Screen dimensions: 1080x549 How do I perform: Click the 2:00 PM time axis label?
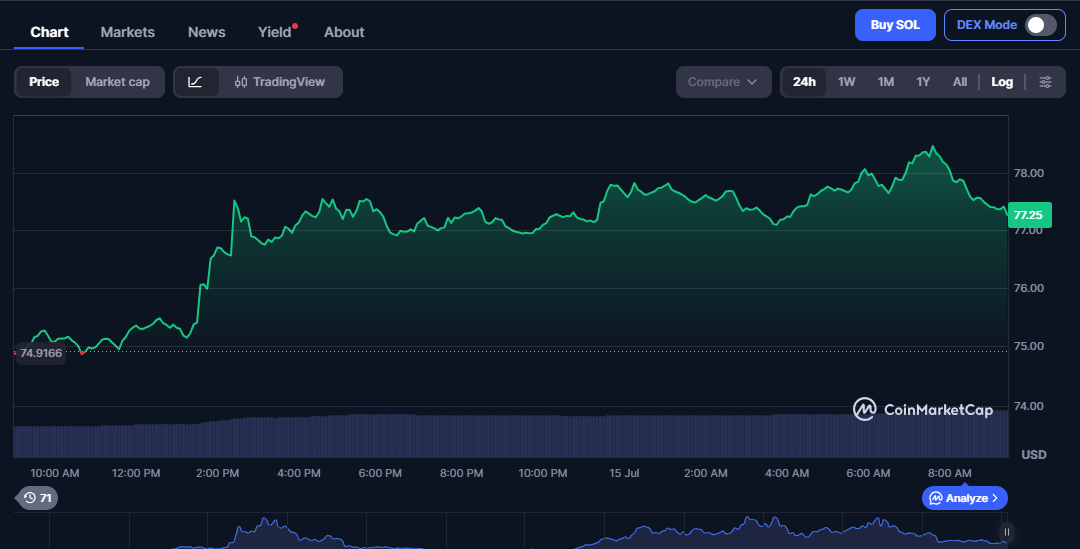tap(218, 473)
